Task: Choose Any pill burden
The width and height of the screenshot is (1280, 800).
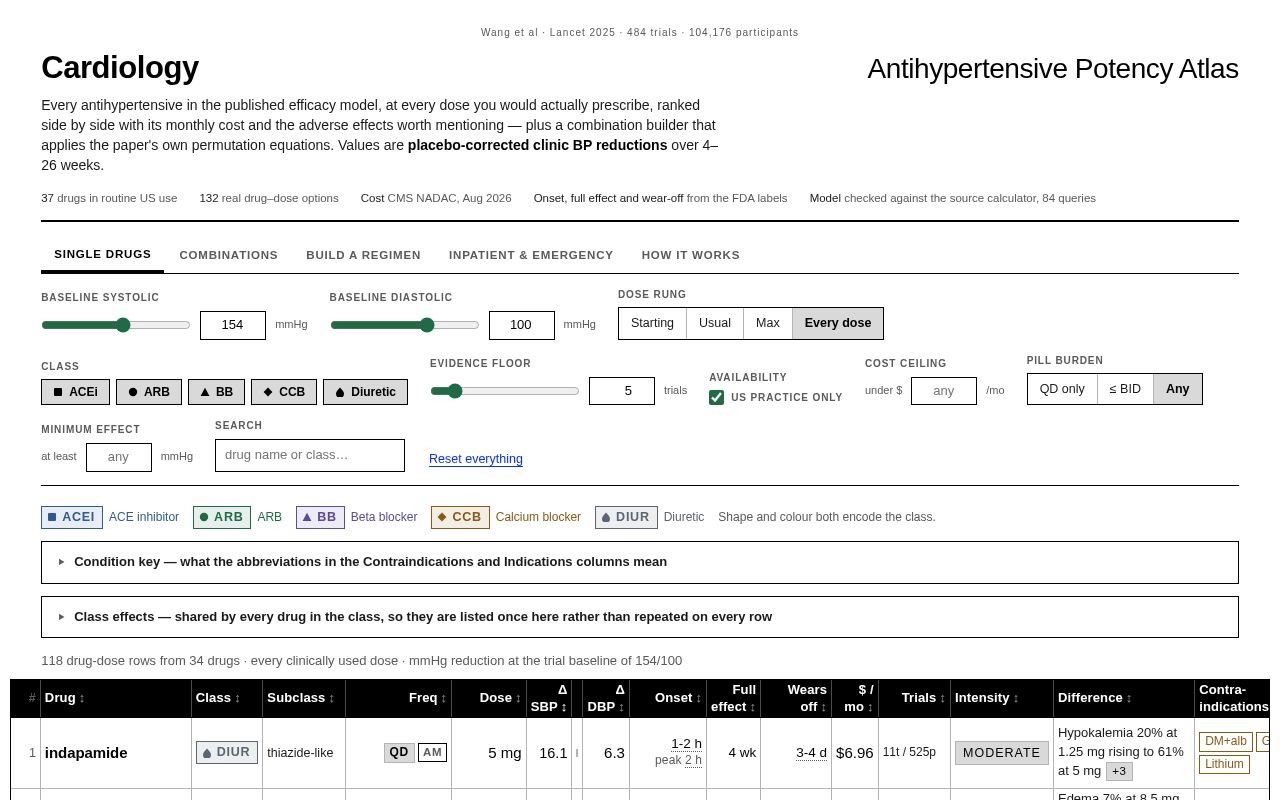Action: [1178, 389]
